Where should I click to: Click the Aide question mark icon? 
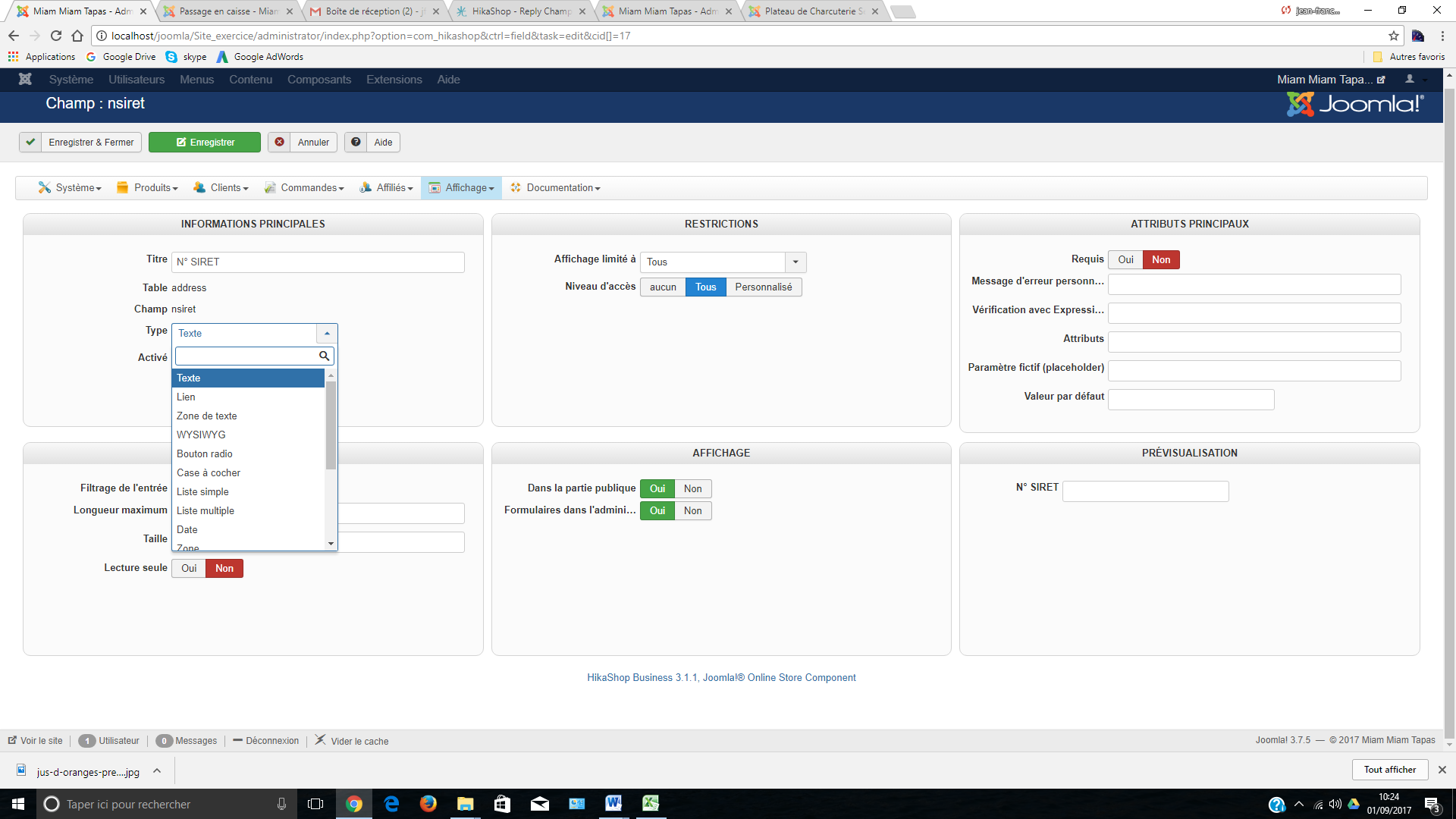point(356,142)
